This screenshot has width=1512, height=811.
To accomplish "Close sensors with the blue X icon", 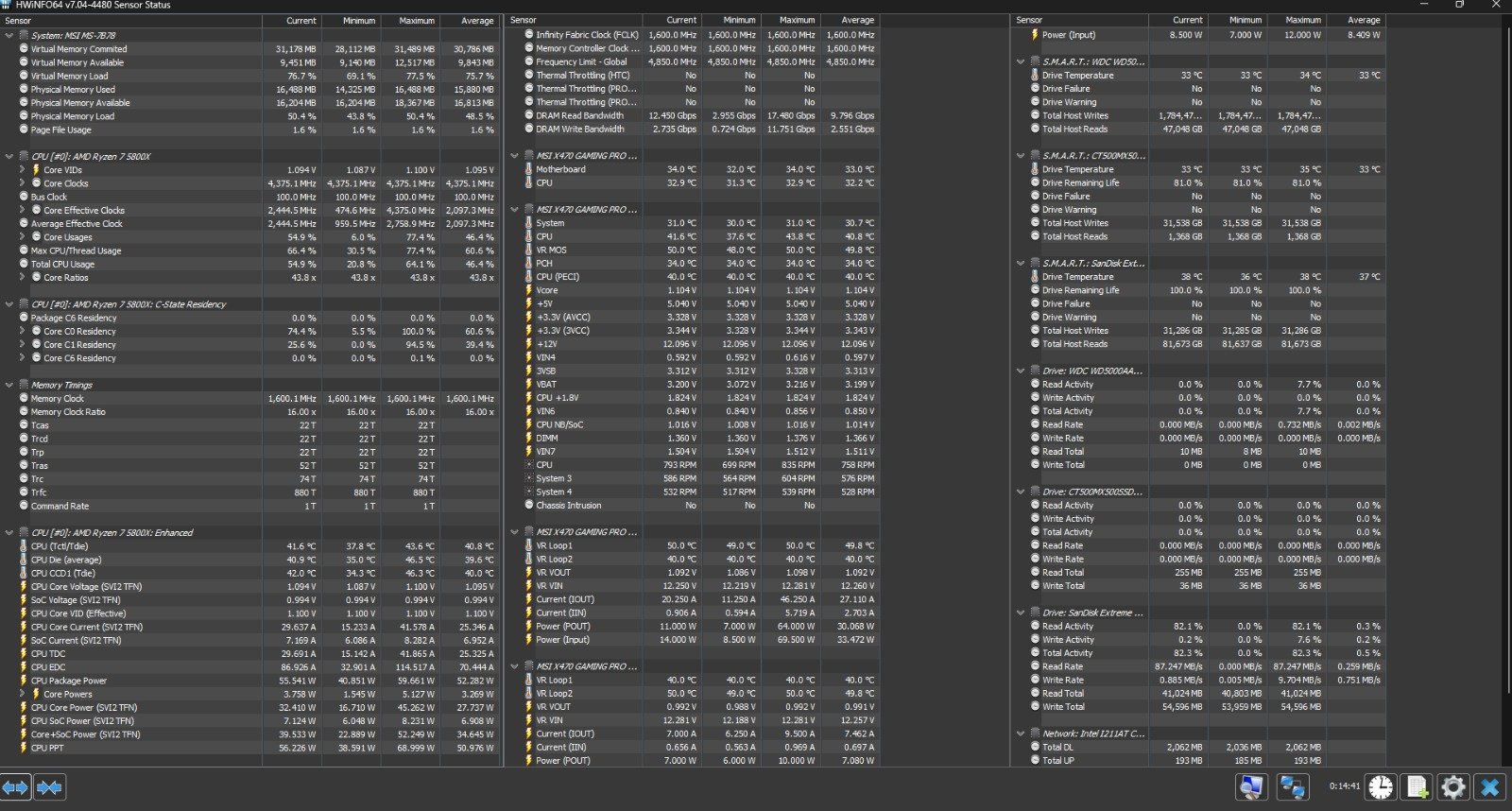I will tap(1490, 786).
